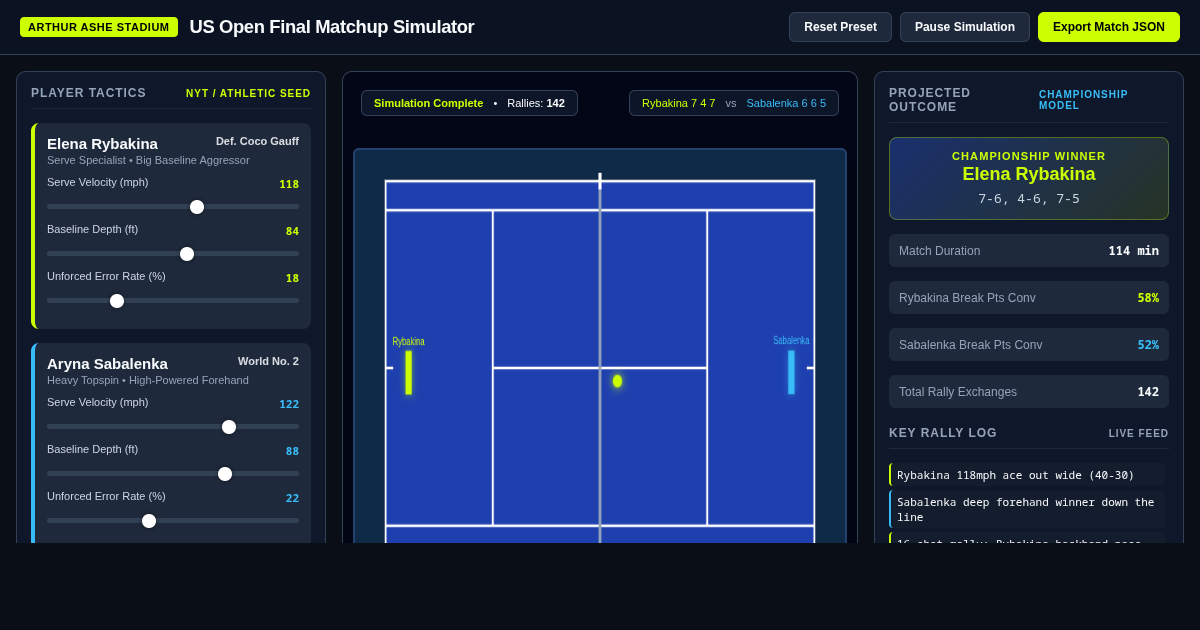The height and width of the screenshot is (630, 1200).
Task: Click the 7-6, 4-6, 7-5 final score
Action: (1029, 199)
